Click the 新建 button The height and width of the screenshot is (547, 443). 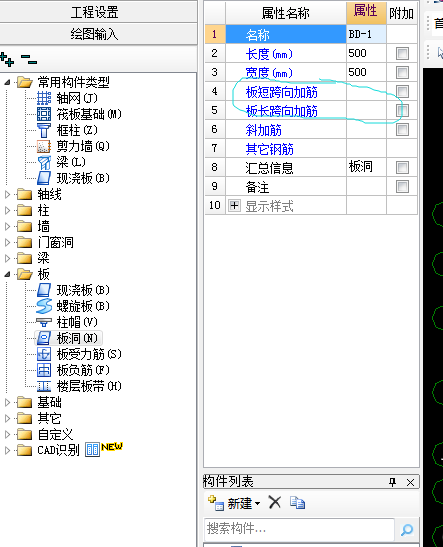click(x=234, y=503)
